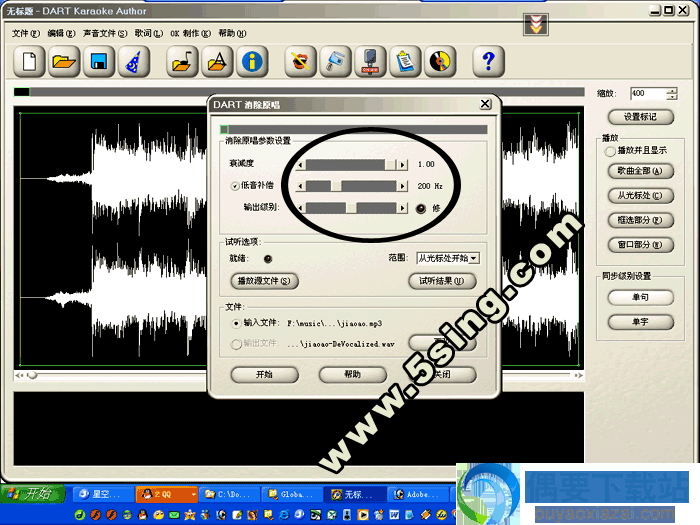Open a project with the folder icon
This screenshot has height=525, width=700.
(64, 61)
